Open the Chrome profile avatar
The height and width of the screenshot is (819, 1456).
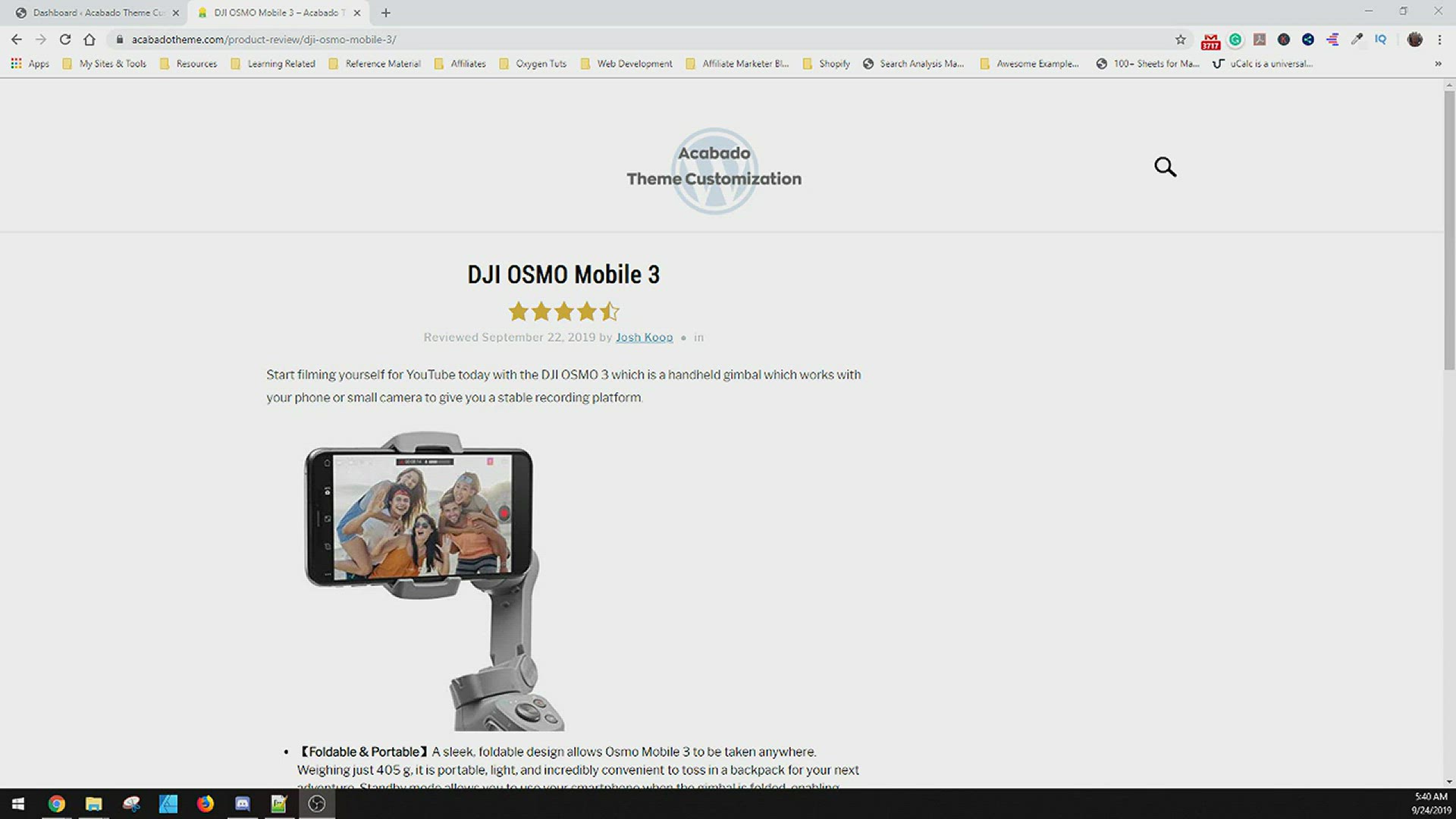point(1415,39)
